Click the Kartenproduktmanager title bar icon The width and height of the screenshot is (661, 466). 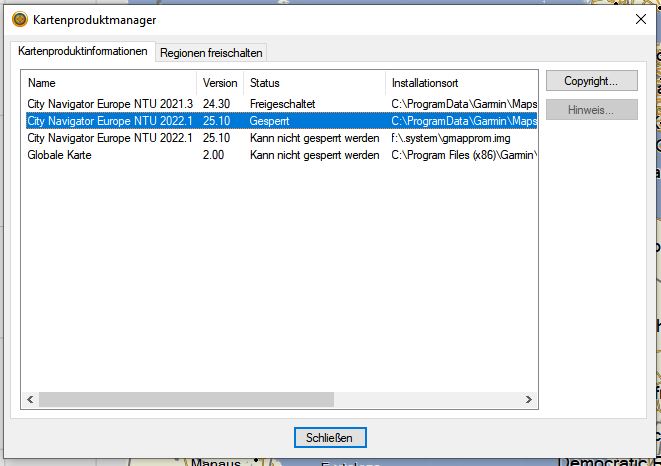19,20
